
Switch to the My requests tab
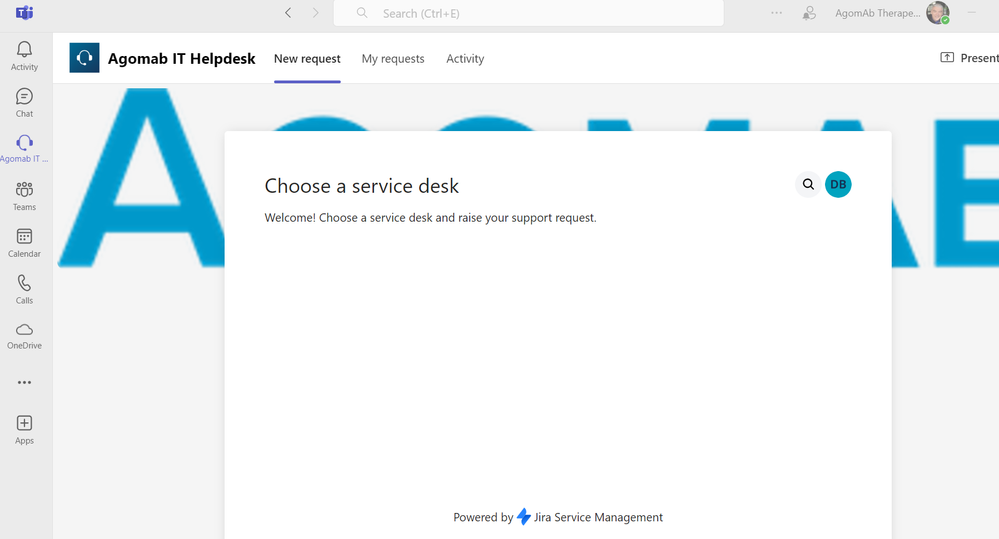(393, 59)
